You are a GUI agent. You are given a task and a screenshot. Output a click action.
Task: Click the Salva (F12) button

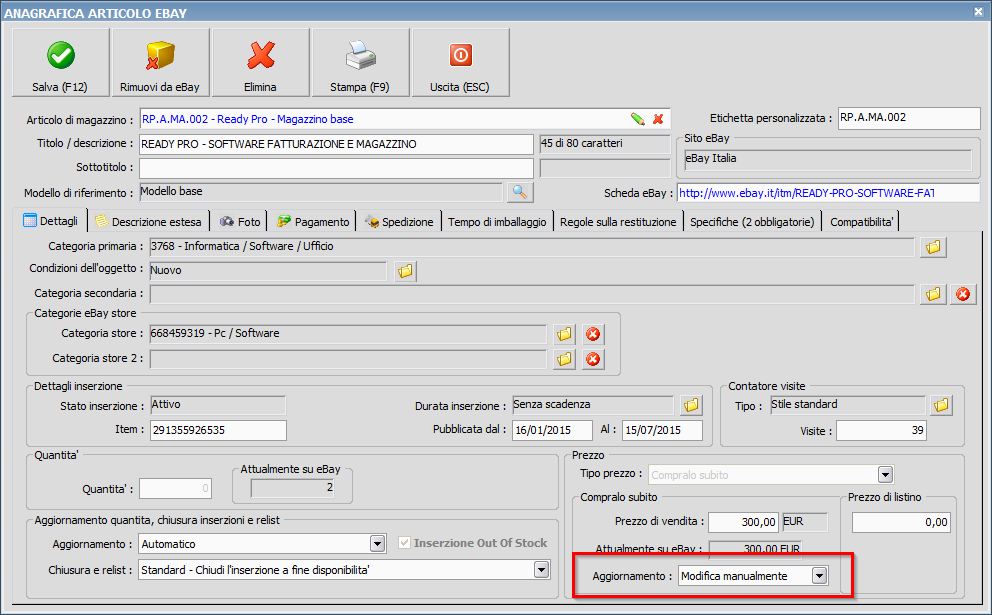tap(60, 63)
